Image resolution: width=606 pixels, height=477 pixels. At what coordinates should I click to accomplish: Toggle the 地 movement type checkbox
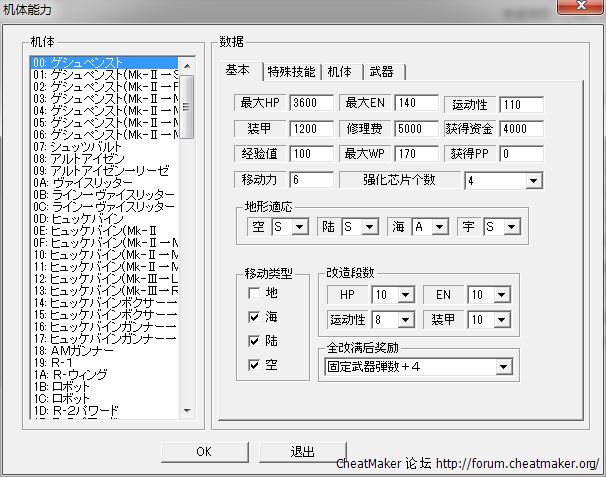[x=257, y=293]
